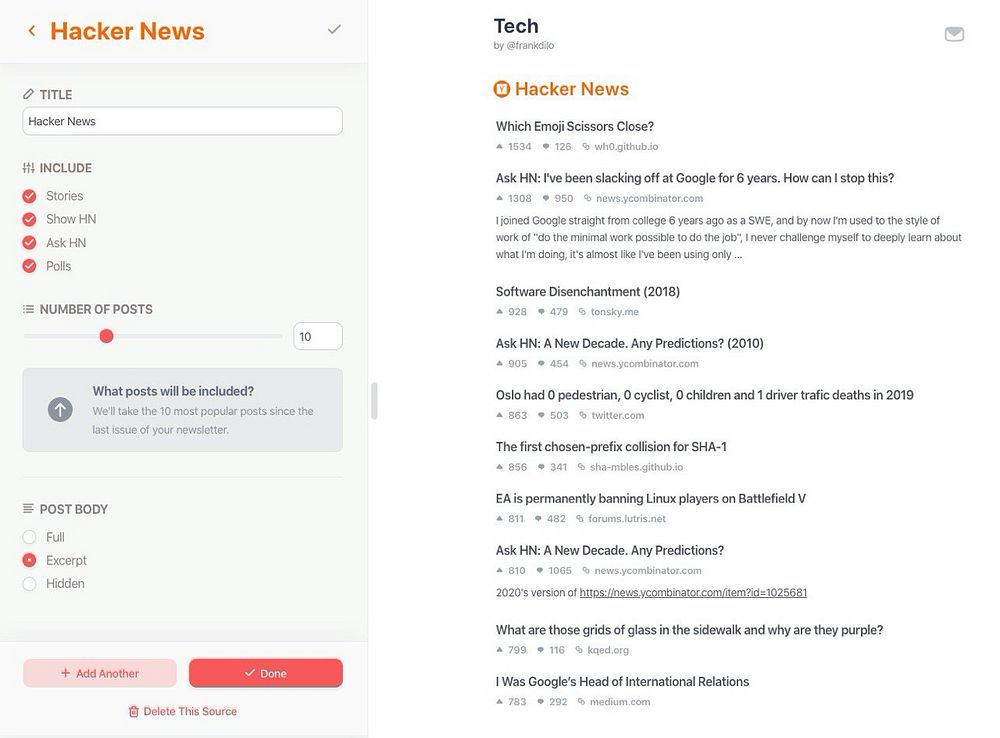Click the comment icon showing 1065 comments
Image resolution: width=1000 pixels, height=738 pixels.
540,571
